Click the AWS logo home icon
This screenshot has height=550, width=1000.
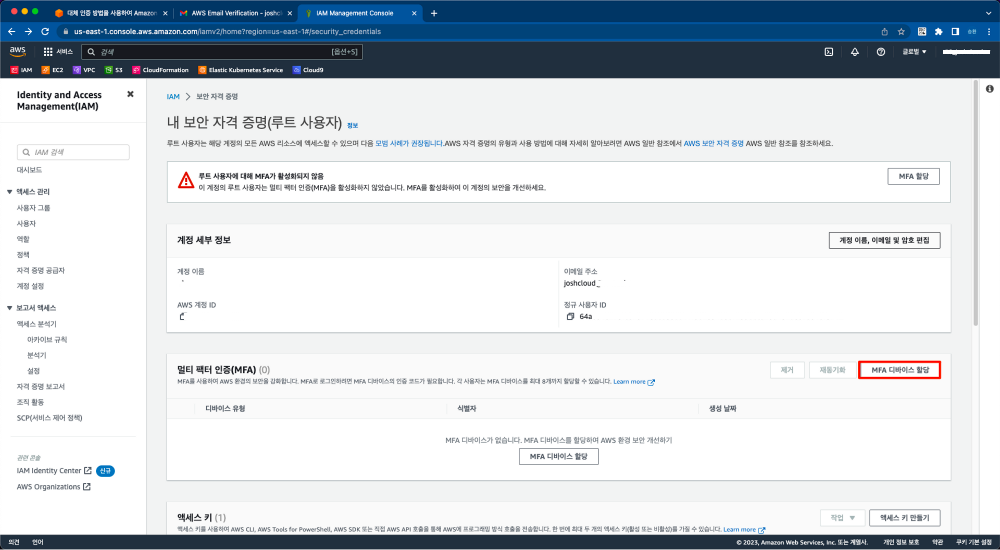coord(18,52)
